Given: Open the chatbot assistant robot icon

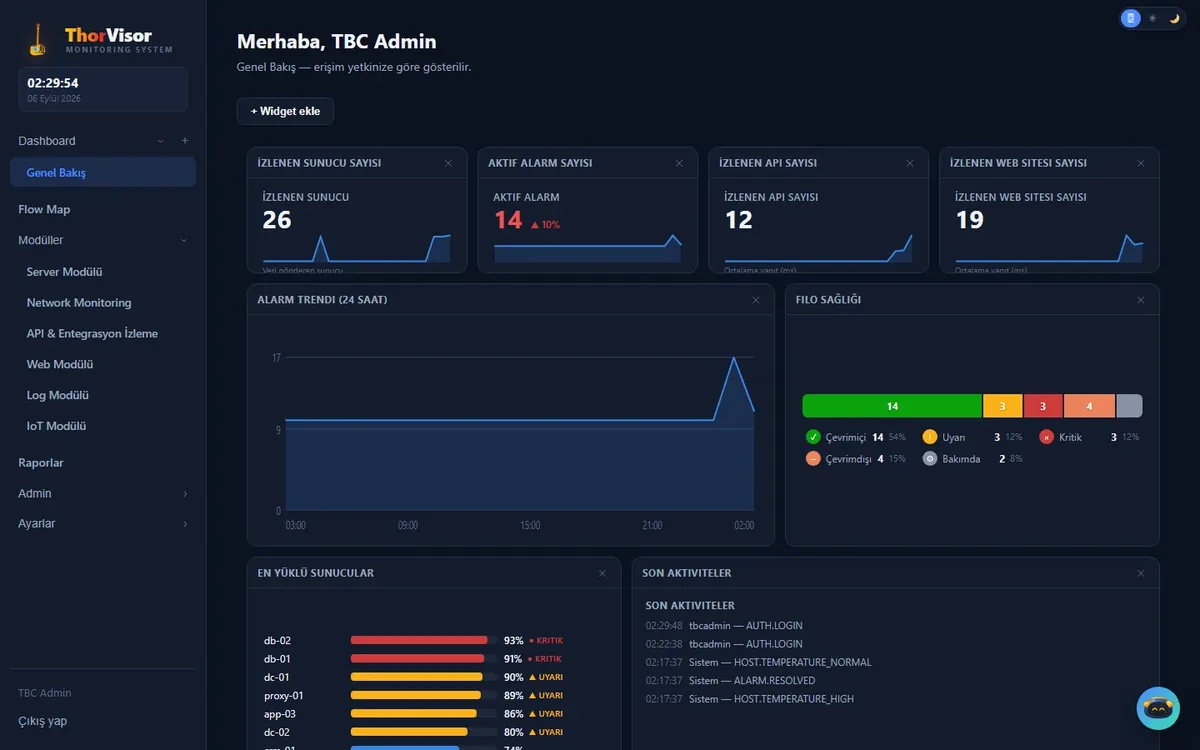Looking at the screenshot, I should (x=1158, y=708).
